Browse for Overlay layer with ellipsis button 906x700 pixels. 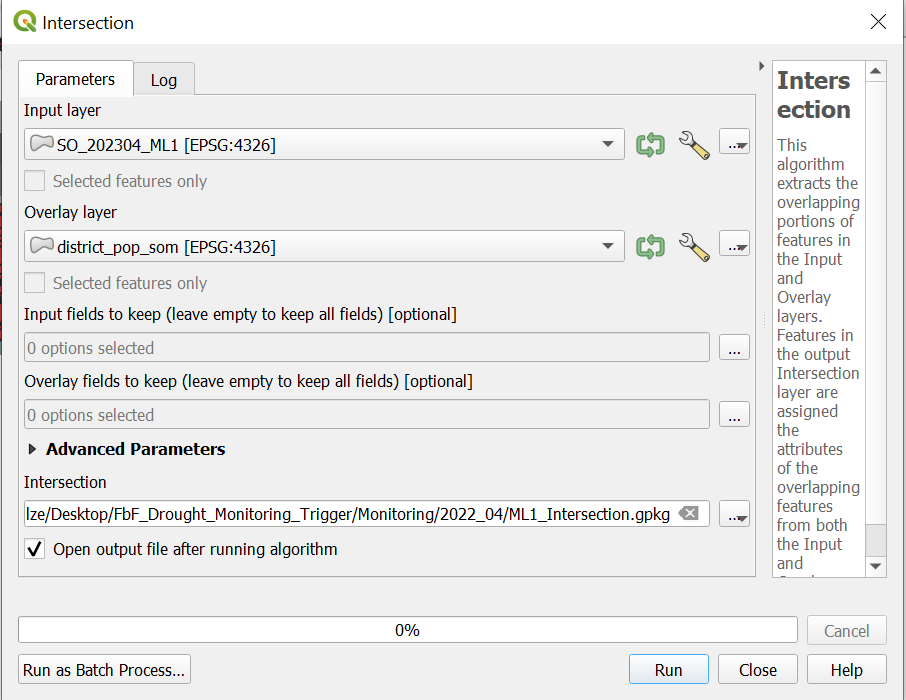734,246
